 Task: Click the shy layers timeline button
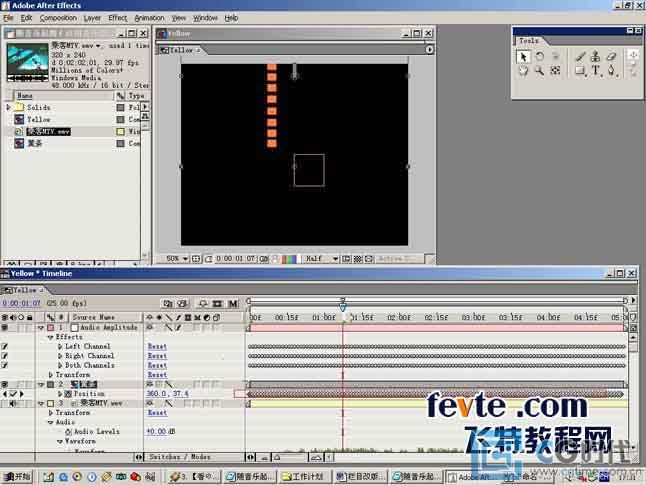203,304
